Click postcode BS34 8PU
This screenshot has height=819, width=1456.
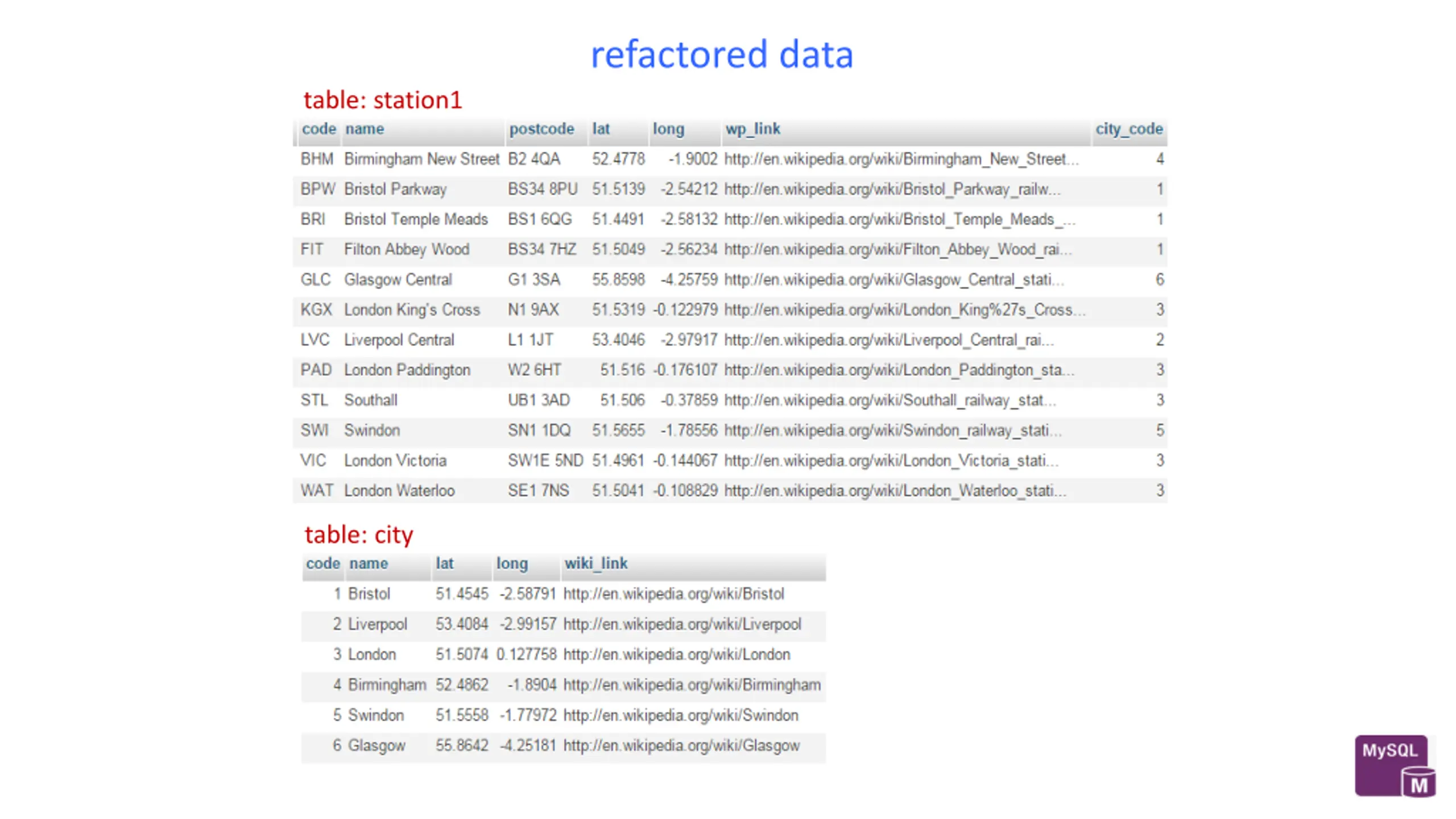click(x=543, y=189)
